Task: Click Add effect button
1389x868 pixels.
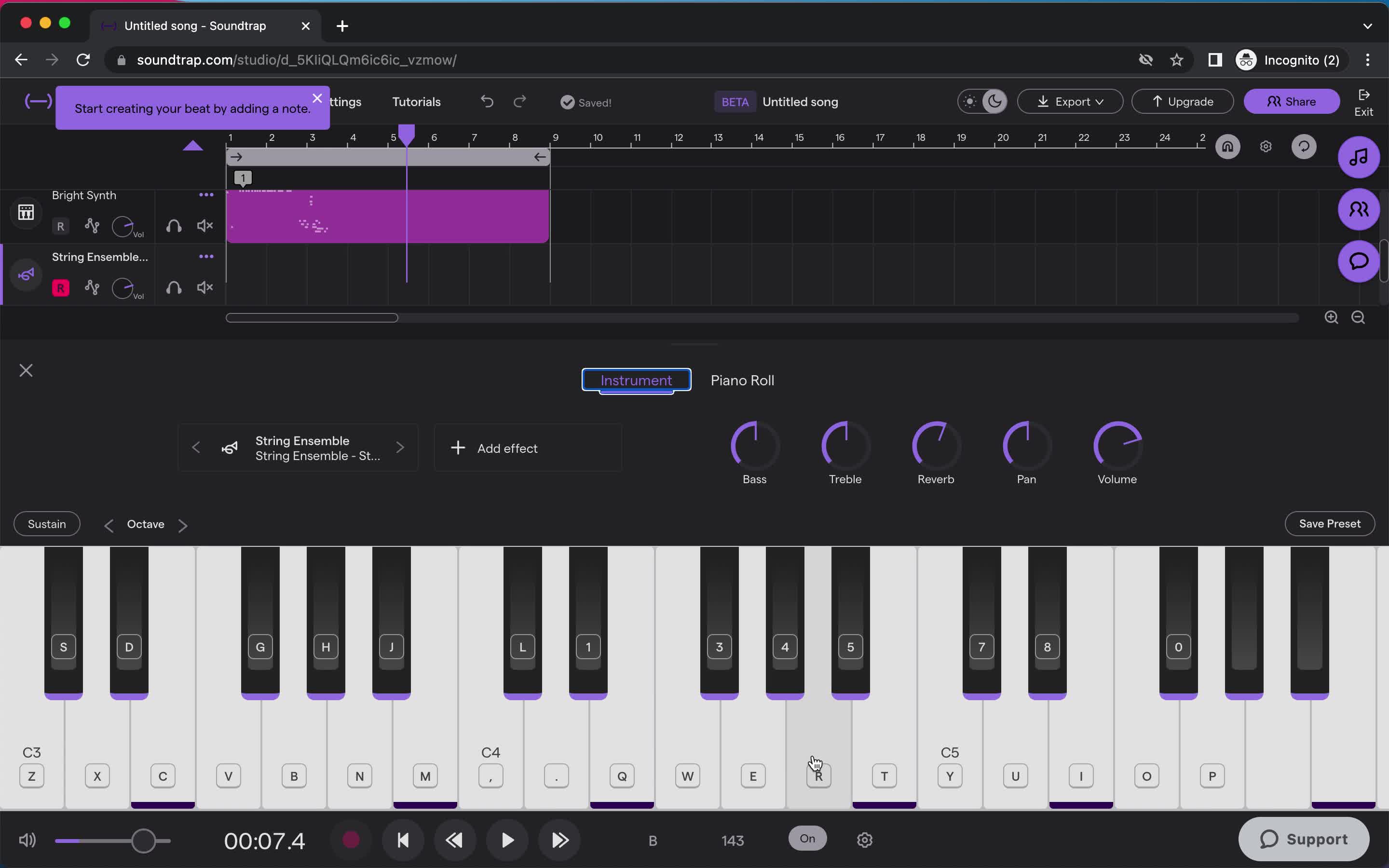Action: point(495,448)
